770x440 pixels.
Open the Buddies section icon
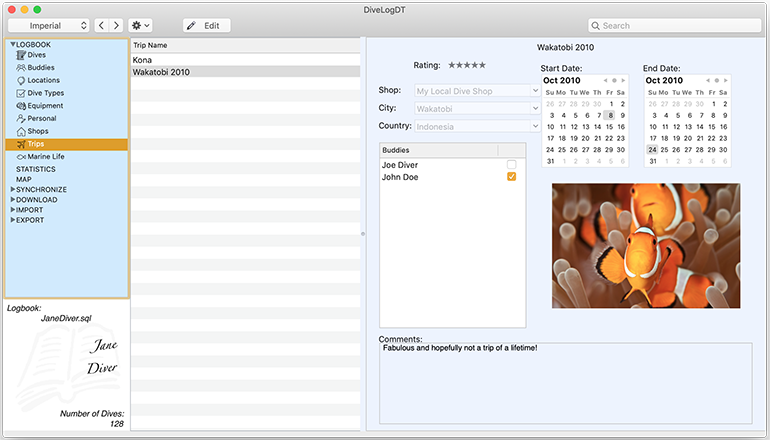(21, 68)
